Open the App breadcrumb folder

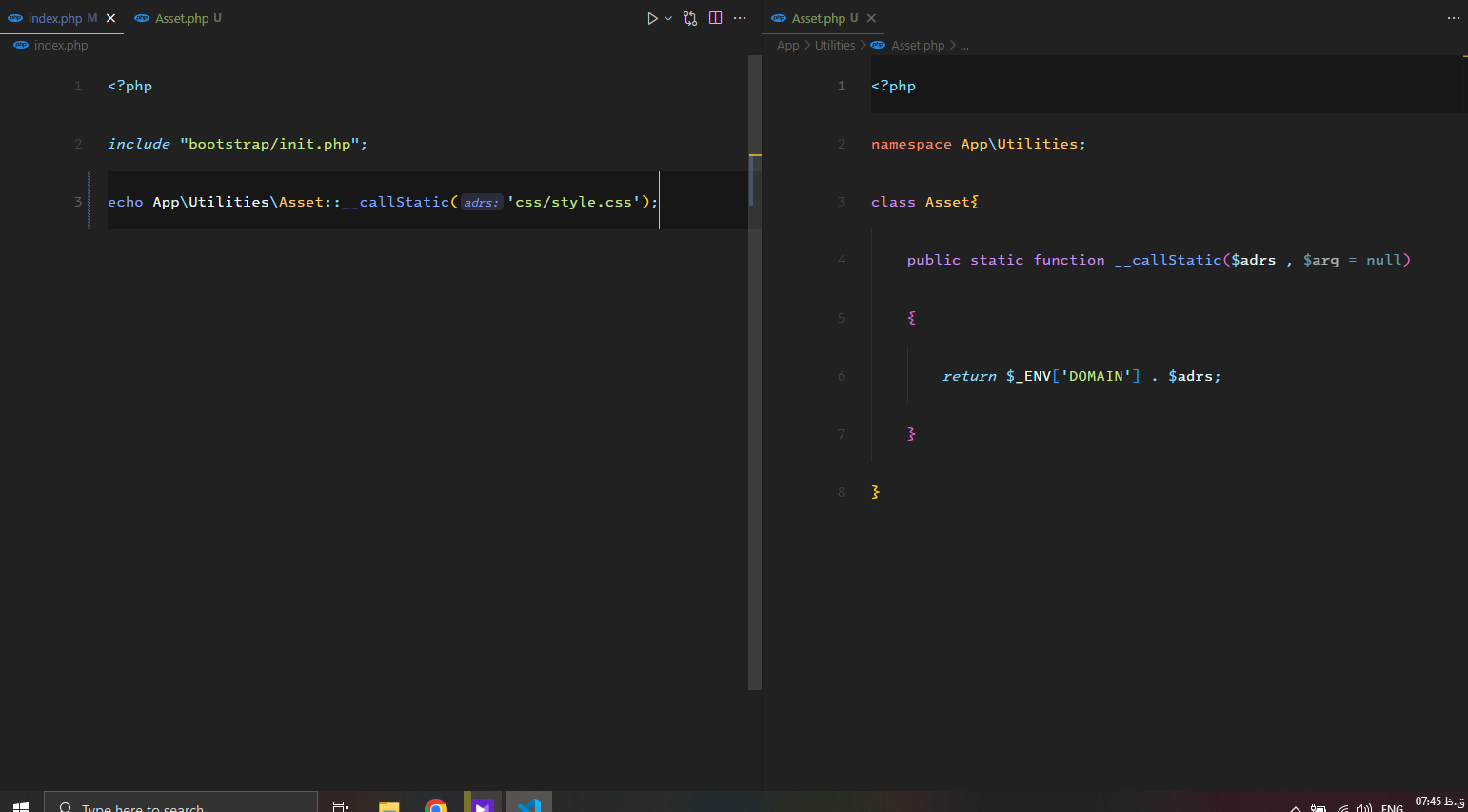click(x=787, y=45)
